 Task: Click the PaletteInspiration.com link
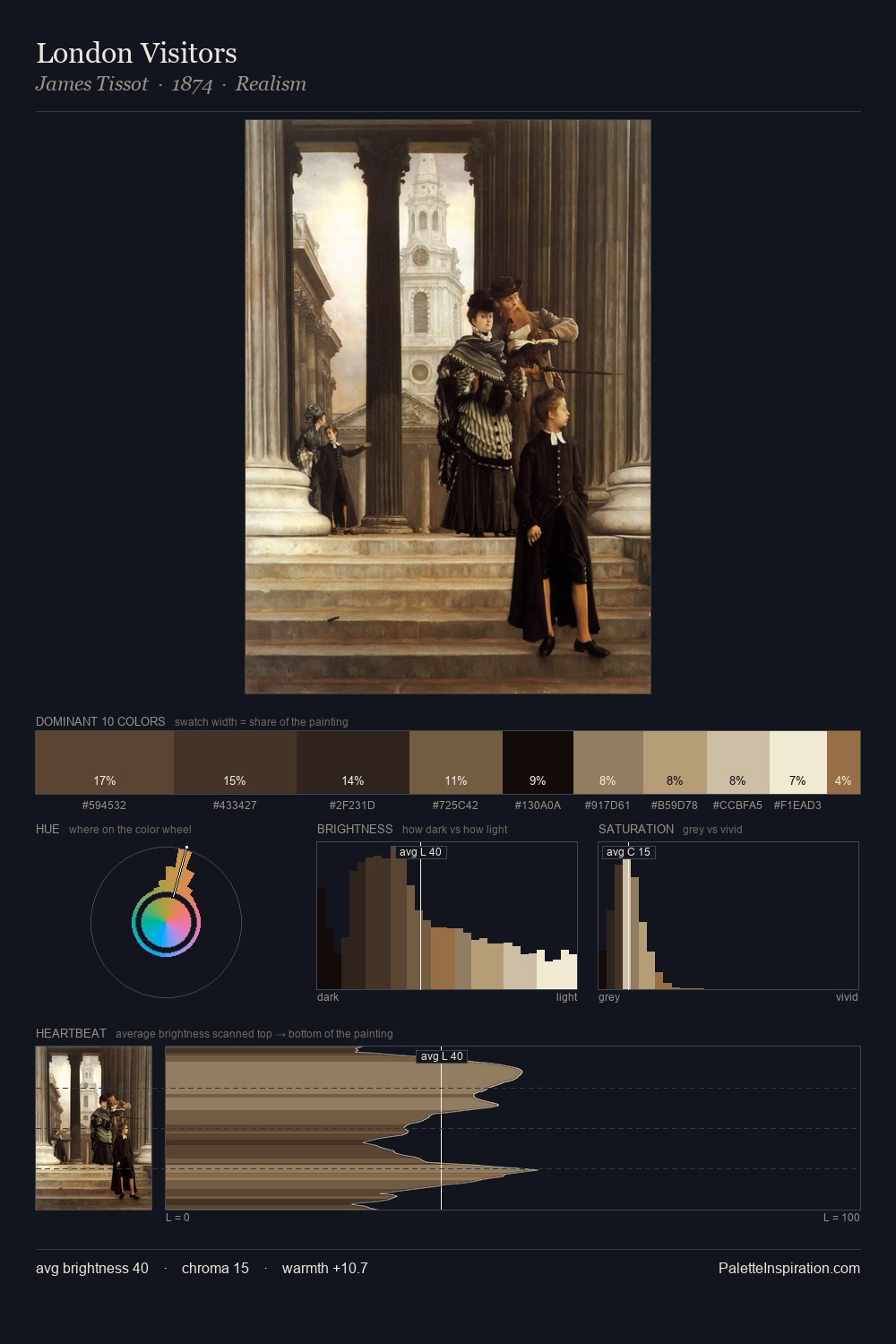click(x=789, y=1268)
